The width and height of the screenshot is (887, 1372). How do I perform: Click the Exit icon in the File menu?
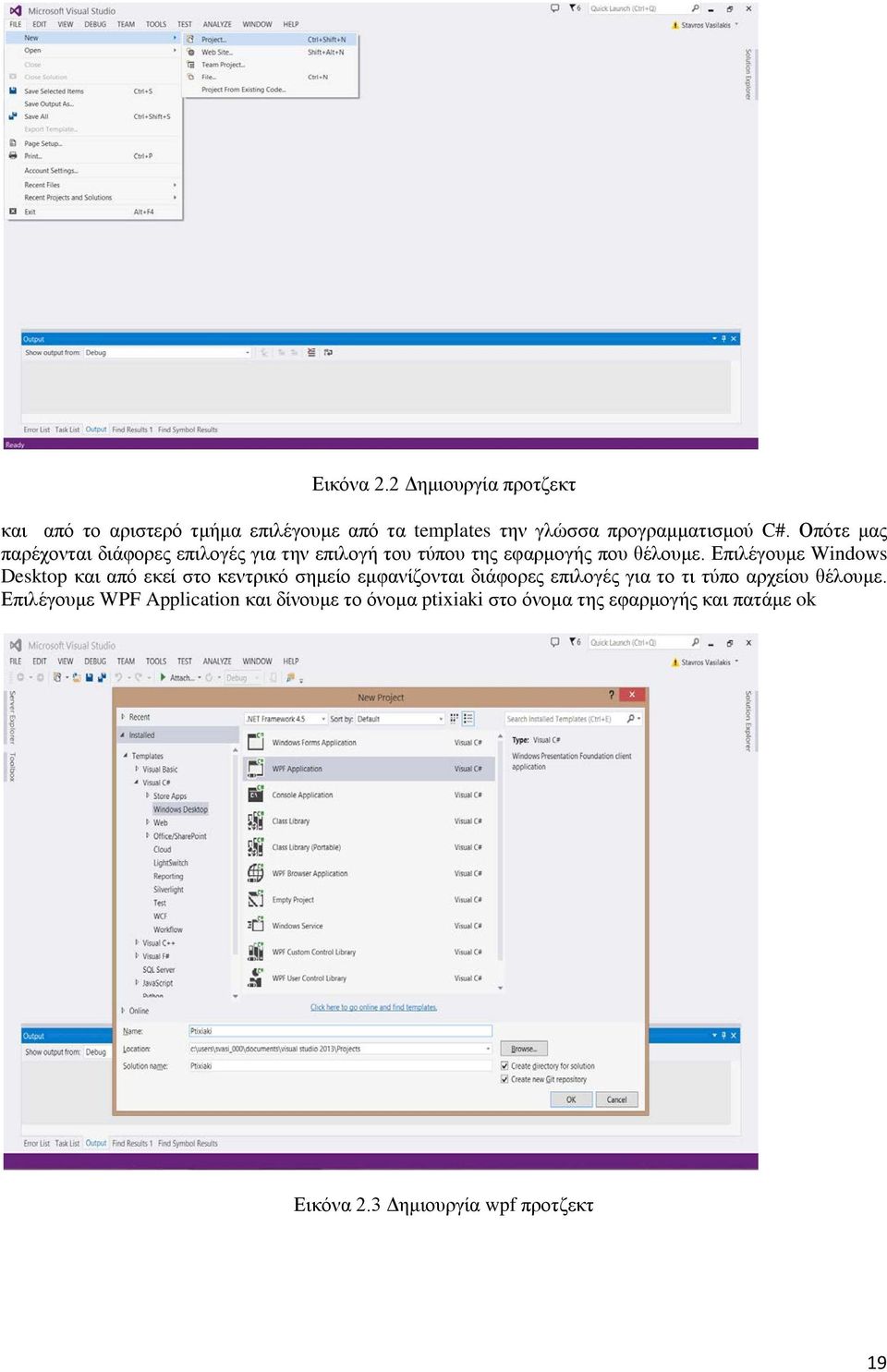(x=13, y=212)
